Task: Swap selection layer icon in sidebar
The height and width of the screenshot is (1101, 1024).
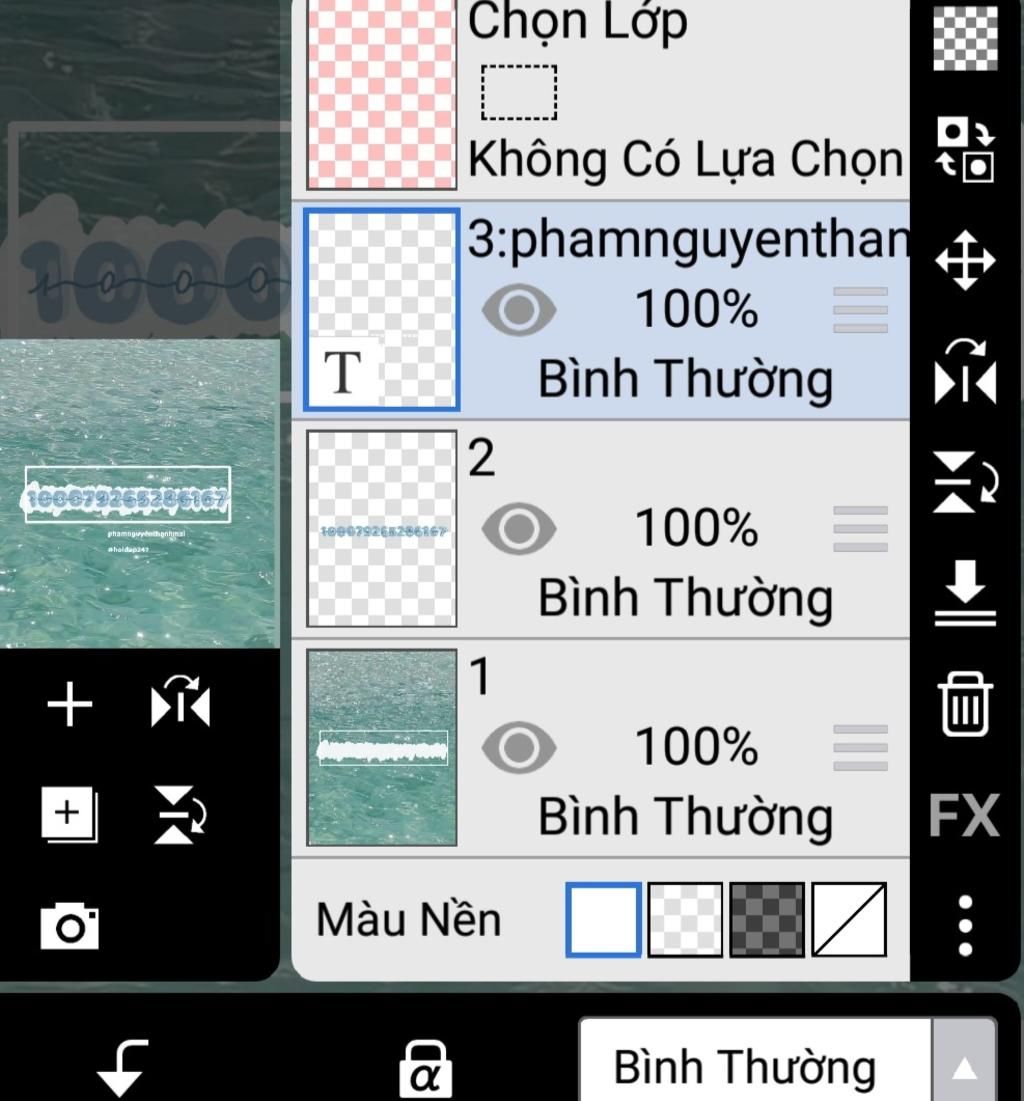Action: tap(965, 149)
